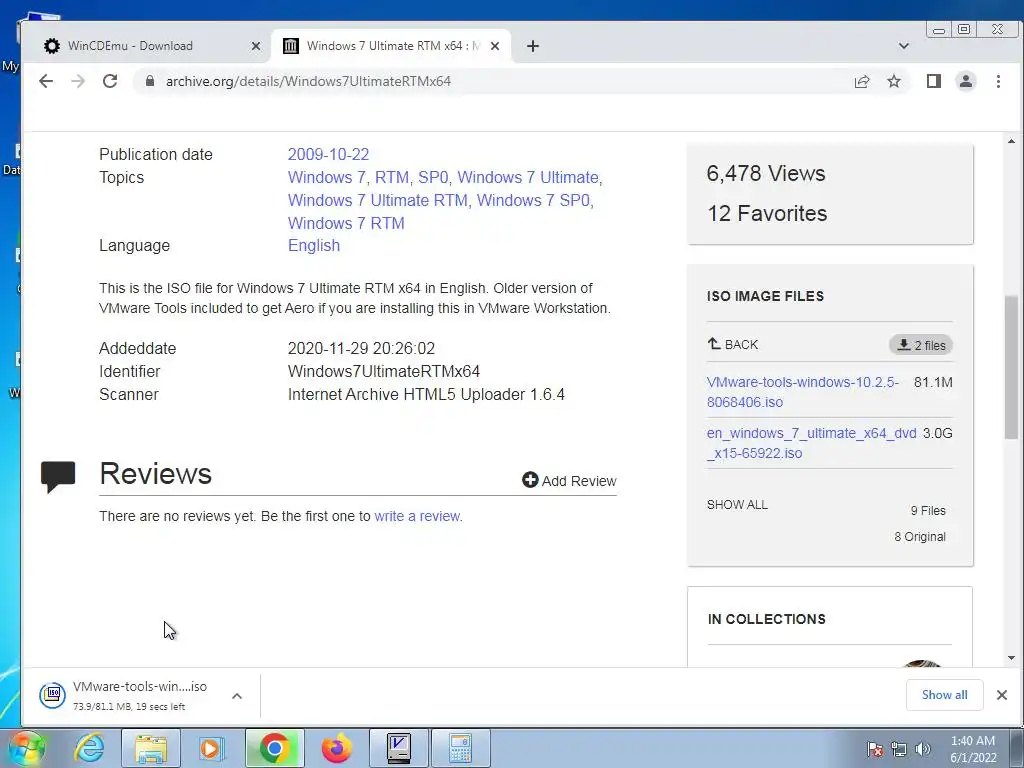Share this page via share icon
The image size is (1024, 768).
pos(862,81)
